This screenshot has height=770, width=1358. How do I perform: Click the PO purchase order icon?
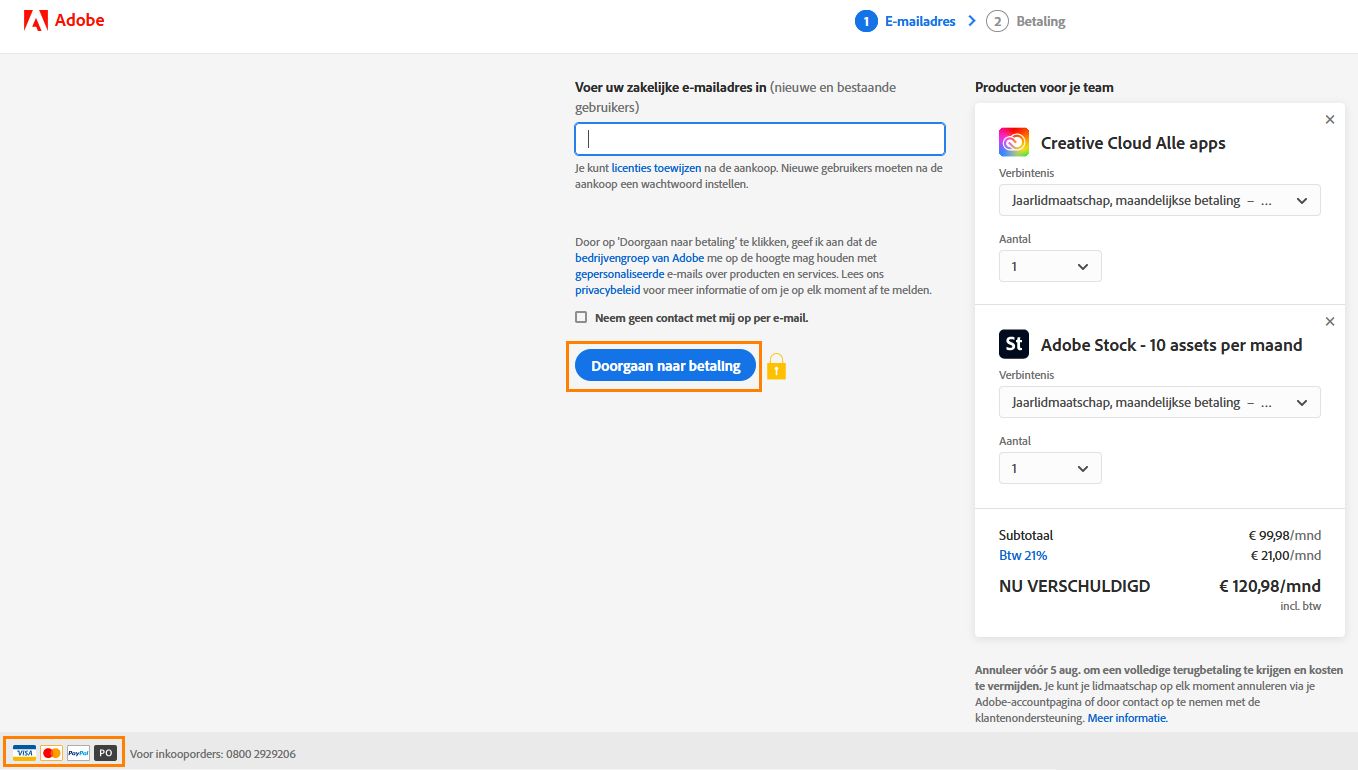tap(106, 753)
